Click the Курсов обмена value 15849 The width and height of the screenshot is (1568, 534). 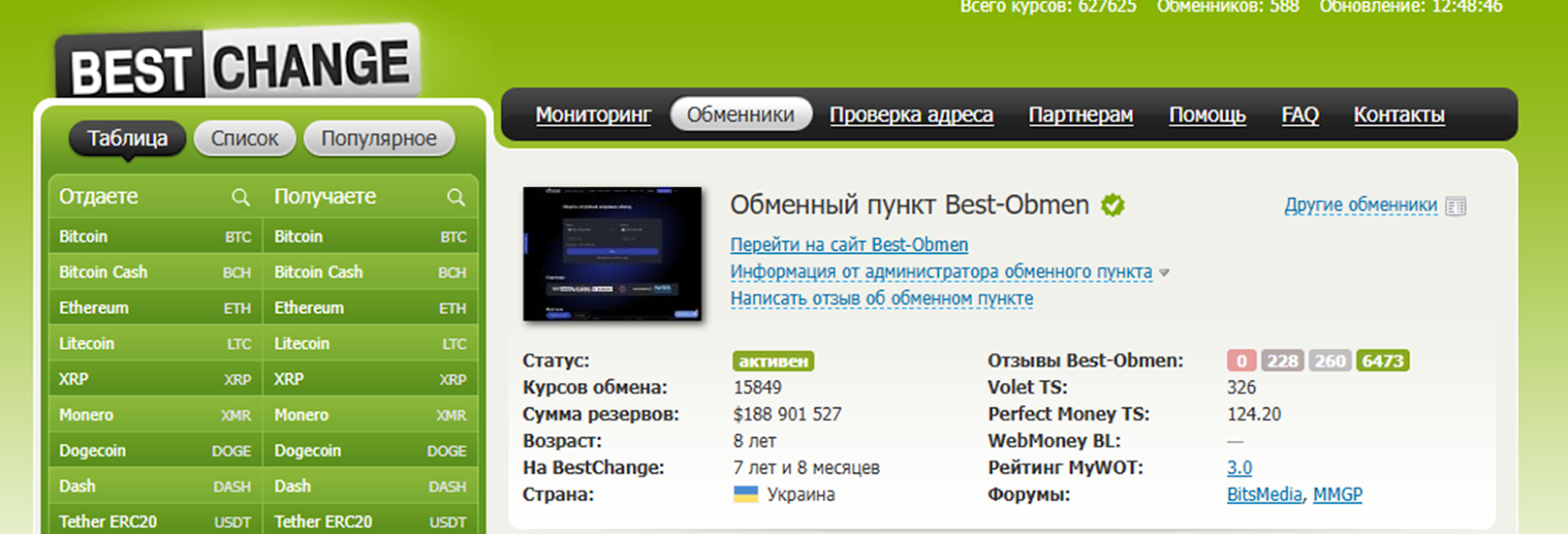coord(758,387)
